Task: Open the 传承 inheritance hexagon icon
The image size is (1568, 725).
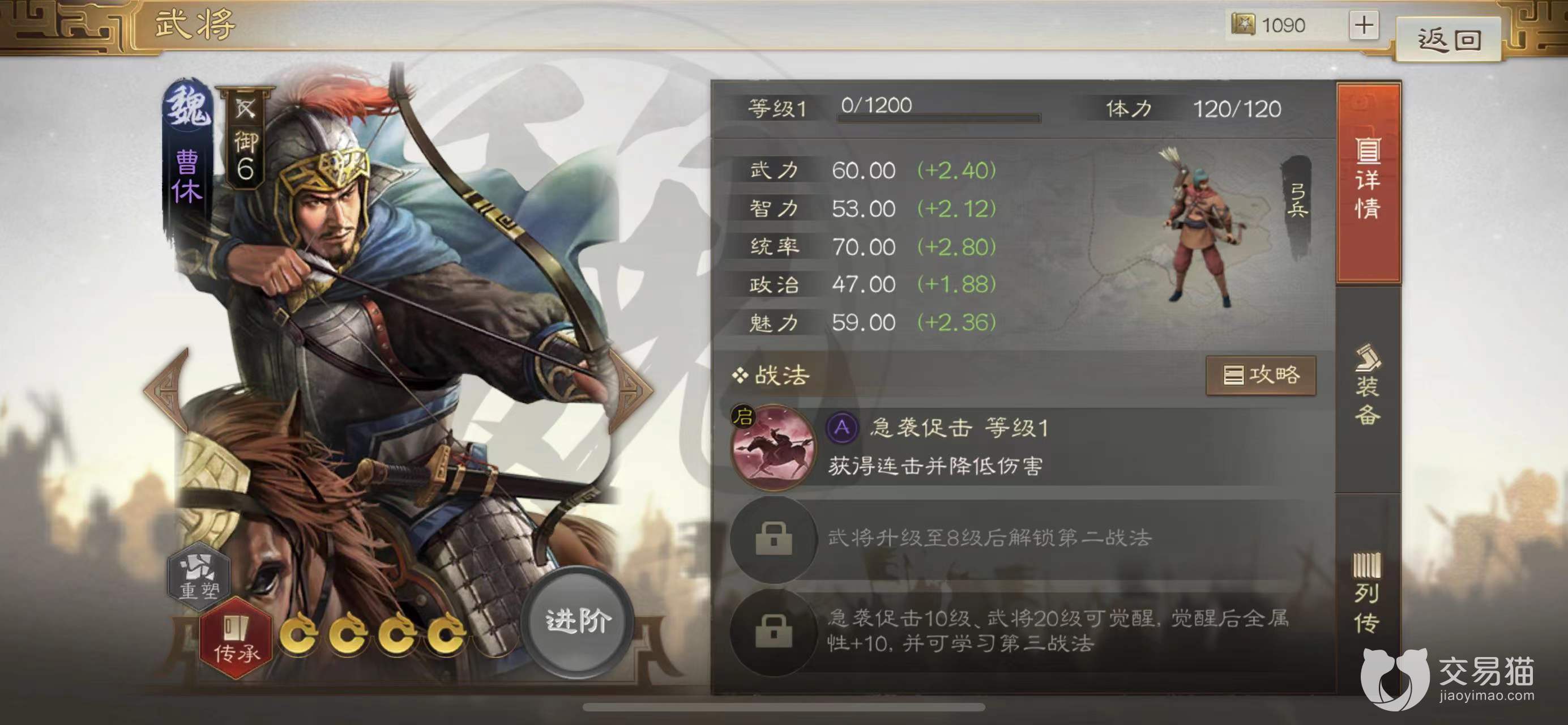Action: (235, 639)
